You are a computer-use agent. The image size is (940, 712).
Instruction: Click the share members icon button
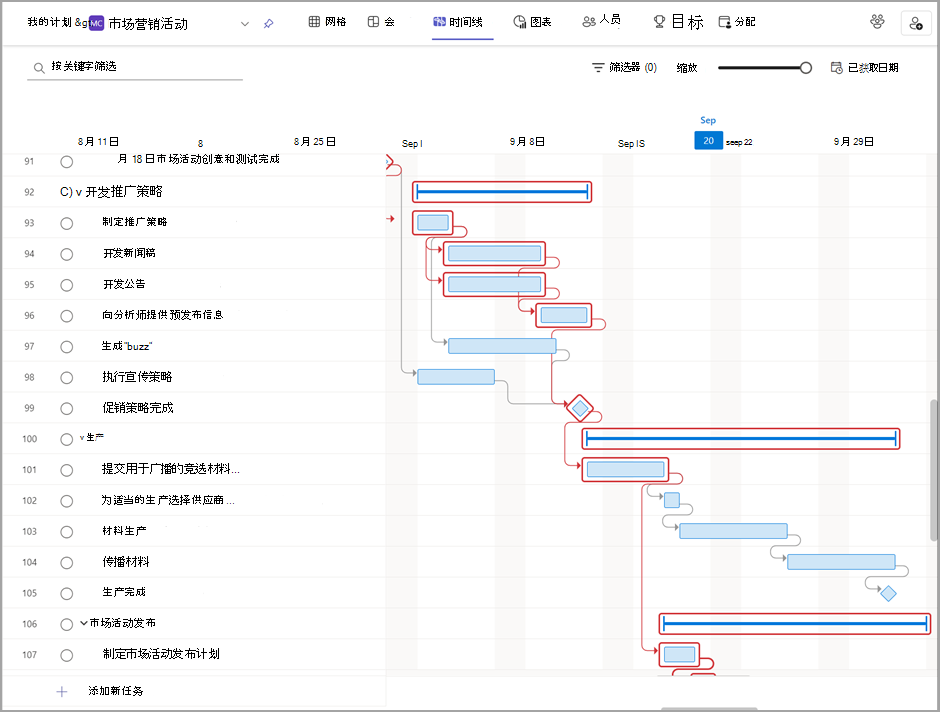(915, 23)
